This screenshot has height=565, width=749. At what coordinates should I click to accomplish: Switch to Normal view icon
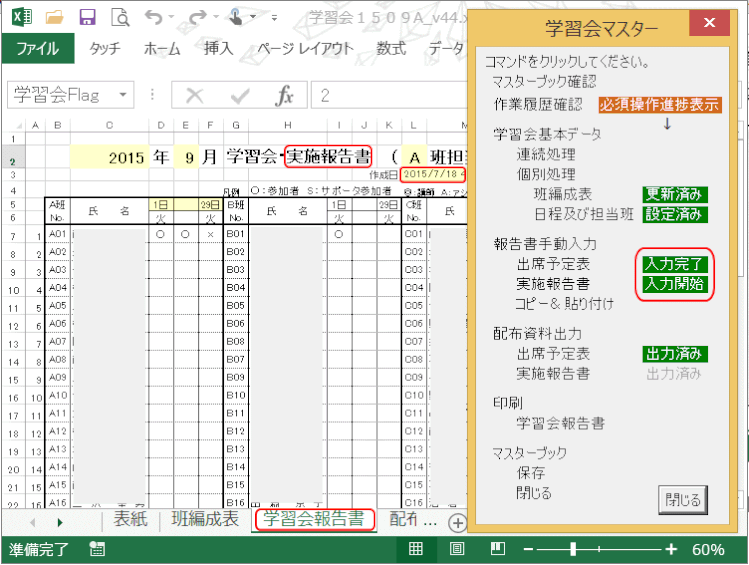pyautogui.click(x=416, y=549)
